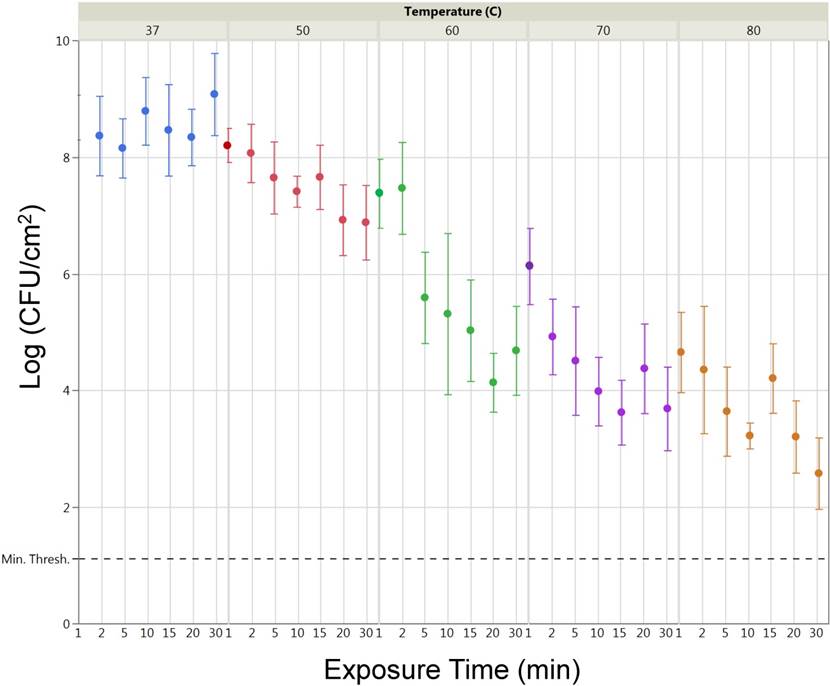Select the 37 temperature panel header
The width and height of the screenshot is (830, 686).
[152, 31]
